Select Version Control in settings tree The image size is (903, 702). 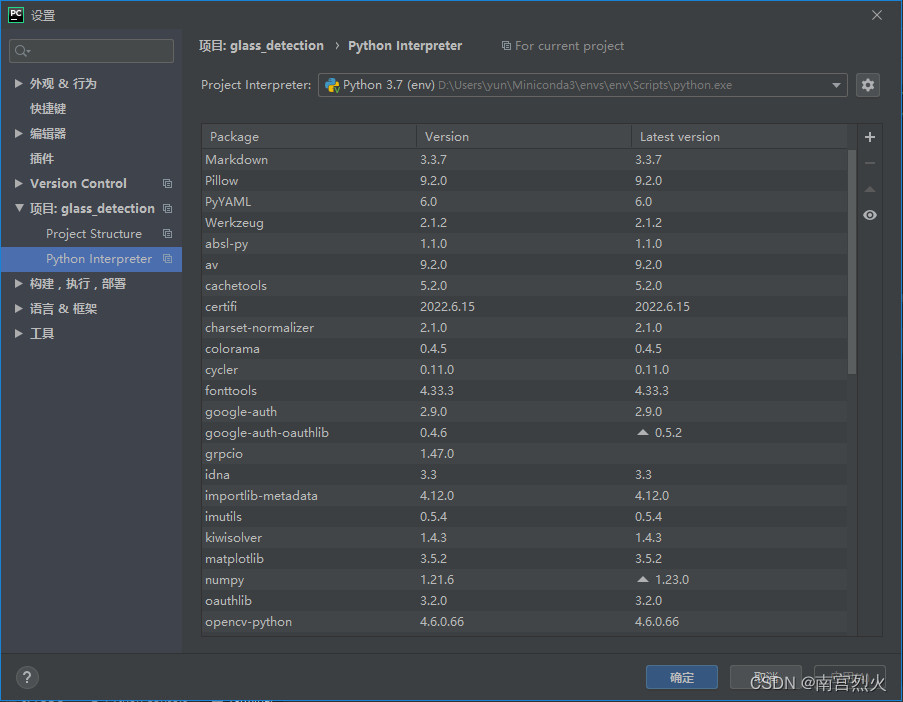click(x=78, y=184)
